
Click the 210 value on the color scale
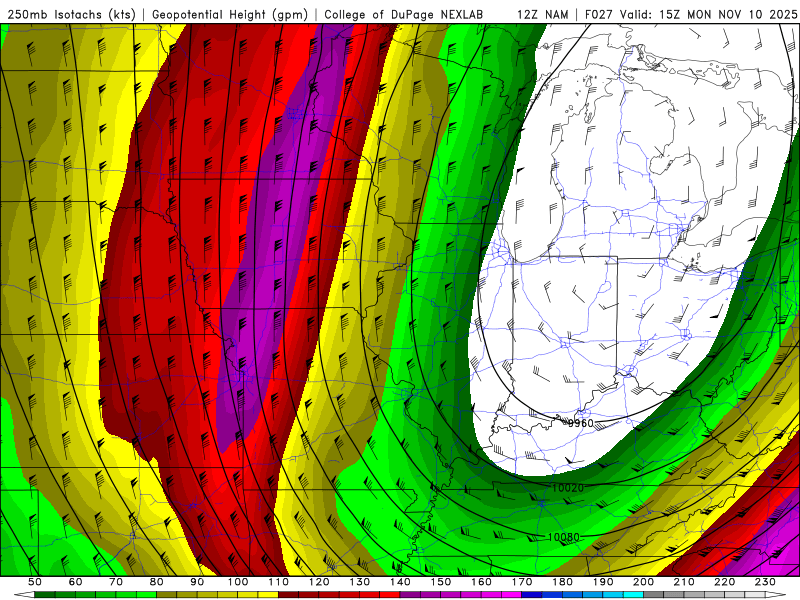(x=684, y=582)
